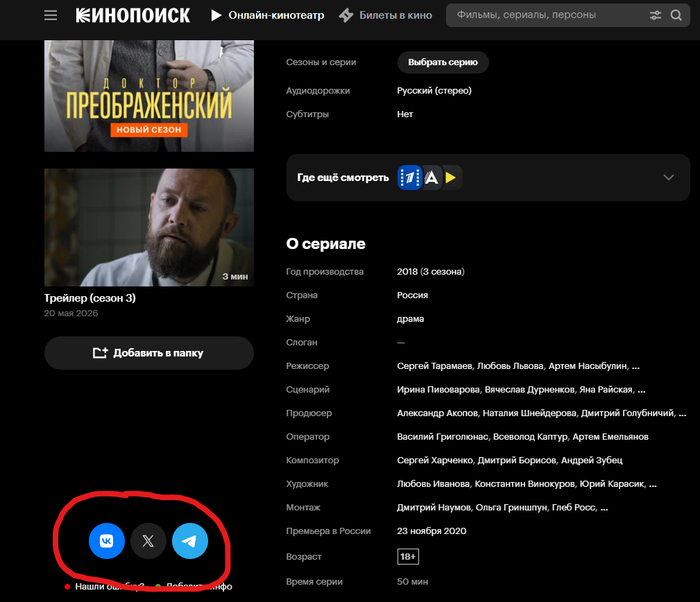This screenshot has height=602, width=700.
Task: Click the Русский (стерео) audio track text
Action: pyautogui.click(x=434, y=91)
